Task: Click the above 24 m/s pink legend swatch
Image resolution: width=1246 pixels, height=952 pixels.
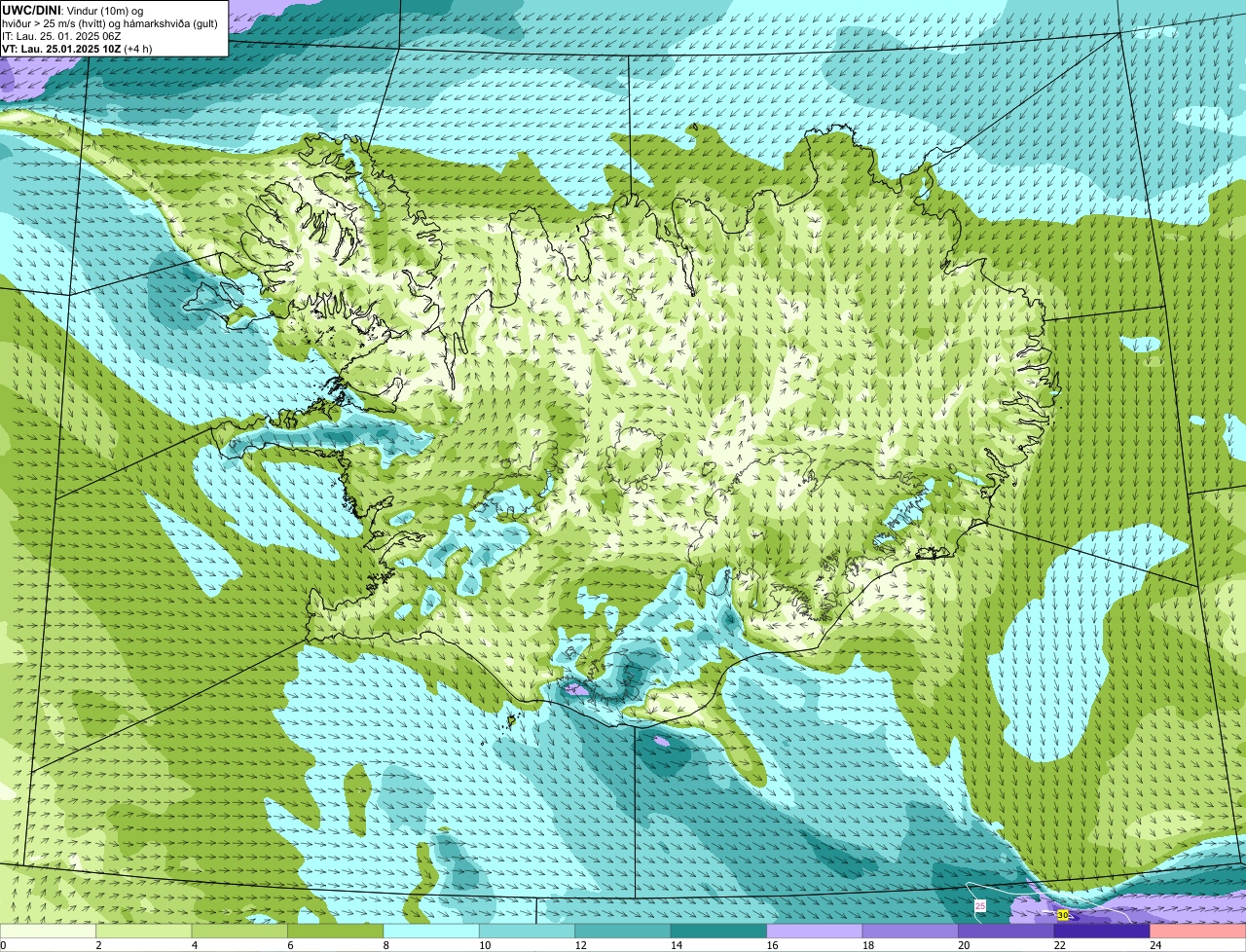Action: 1198,932
